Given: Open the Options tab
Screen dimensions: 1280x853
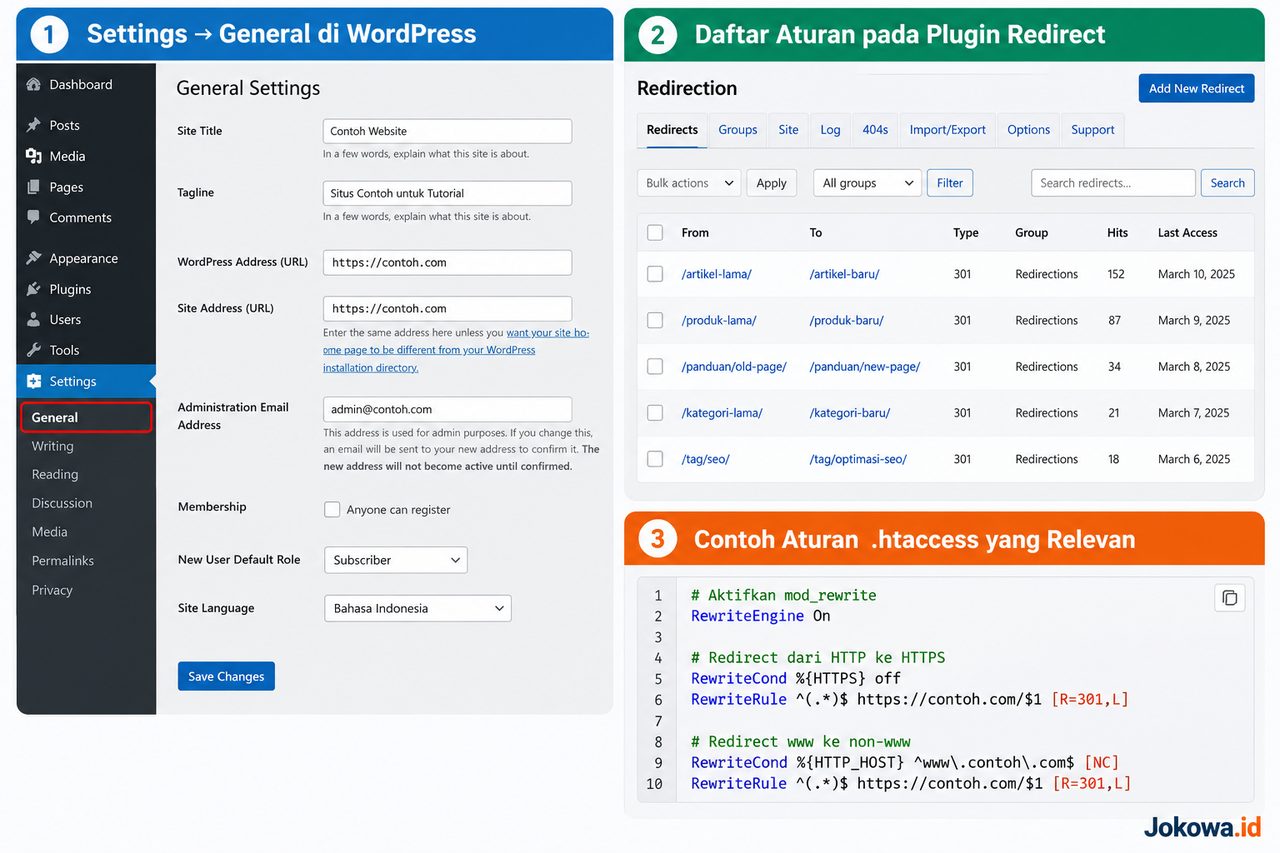Looking at the screenshot, I should [1029, 130].
